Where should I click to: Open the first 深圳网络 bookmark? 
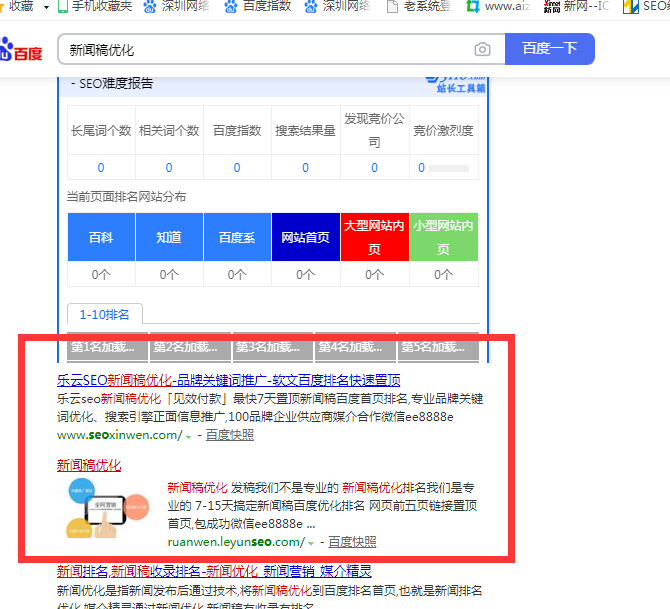pyautogui.click(x=176, y=6)
